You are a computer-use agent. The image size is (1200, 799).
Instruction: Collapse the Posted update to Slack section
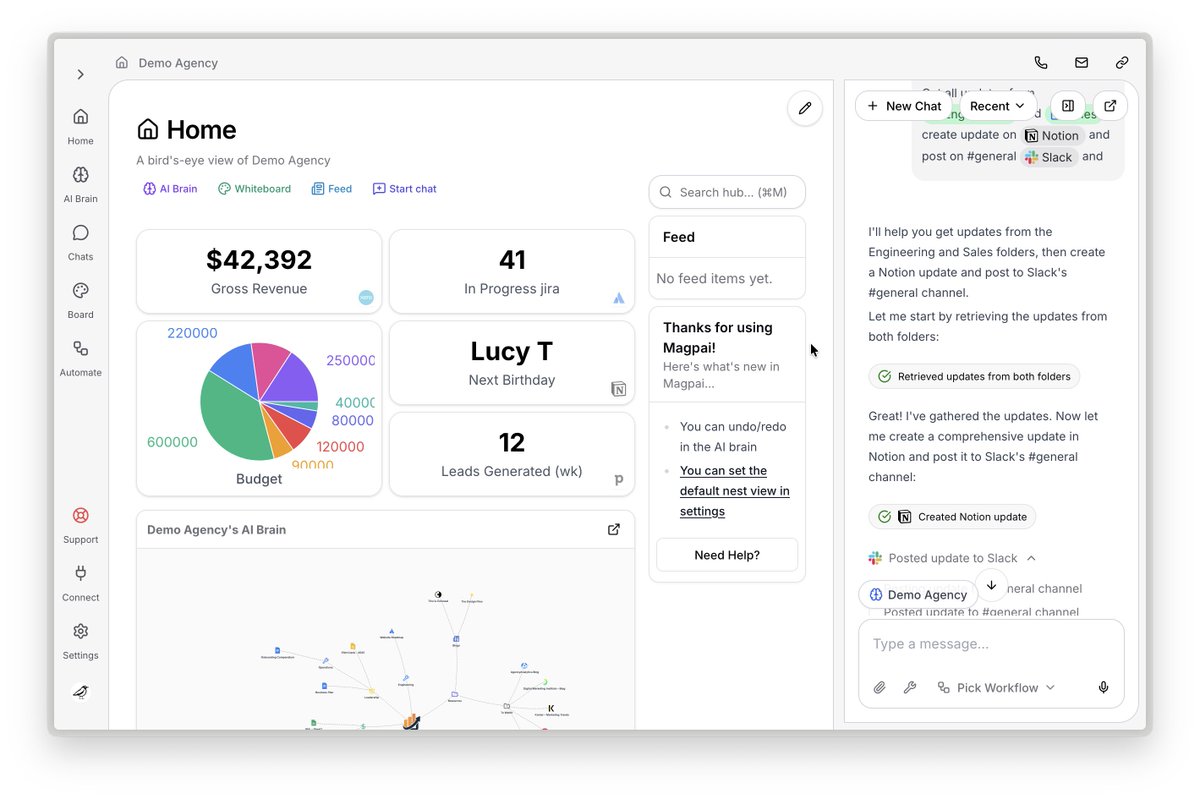point(952,558)
